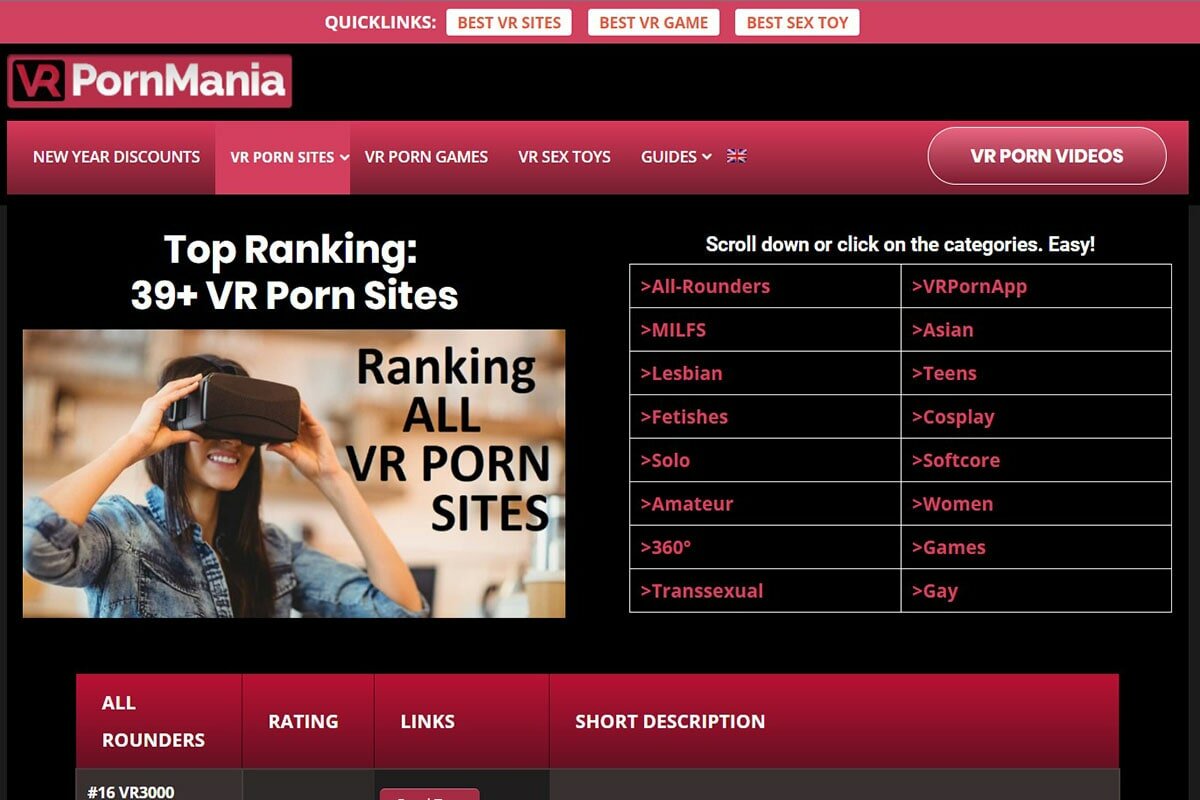The image size is (1200, 800).
Task: Jump to the Transsexual category
Action: click(701, 591)
